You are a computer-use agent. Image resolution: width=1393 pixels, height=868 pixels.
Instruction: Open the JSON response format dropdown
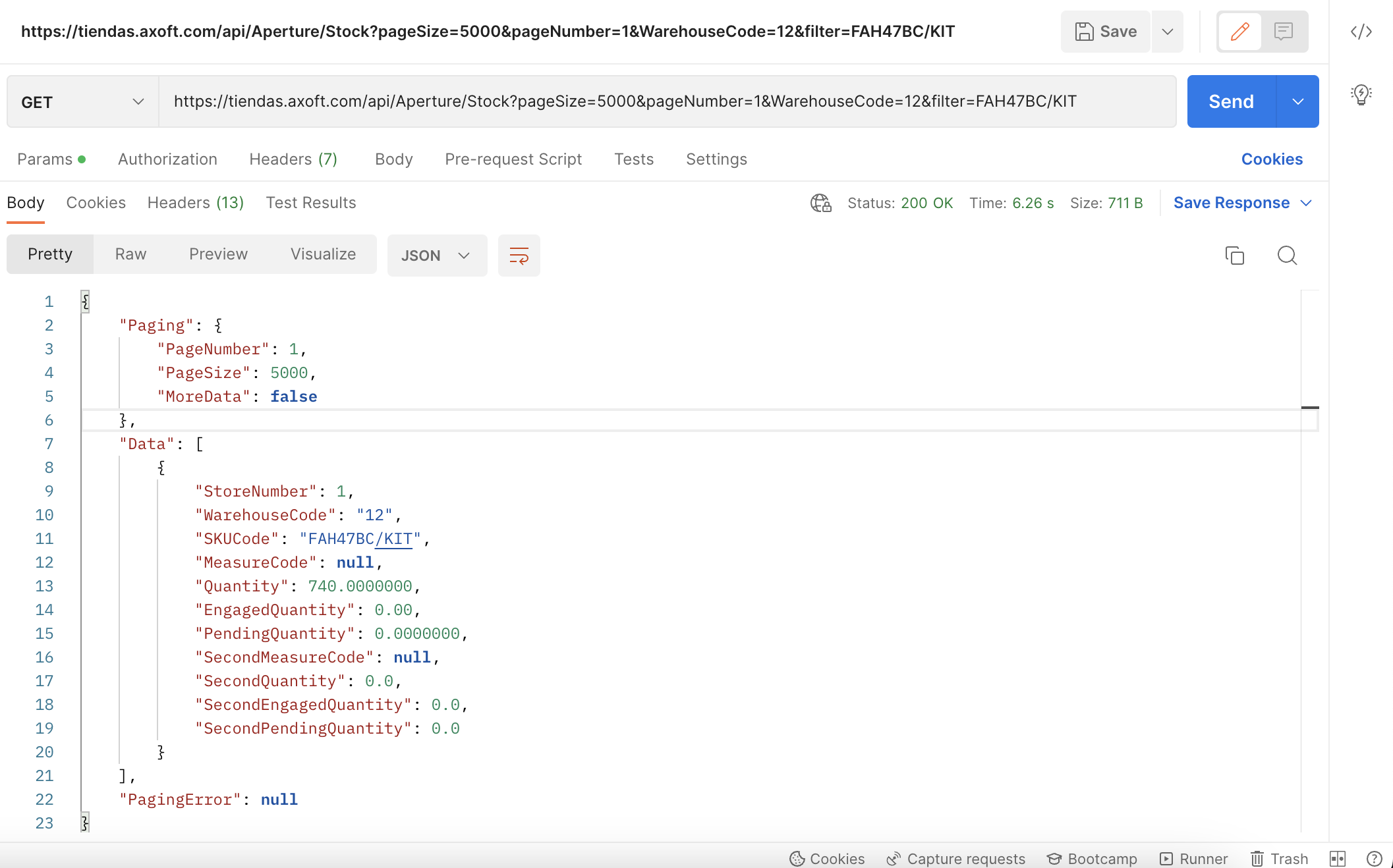[436, 256]
